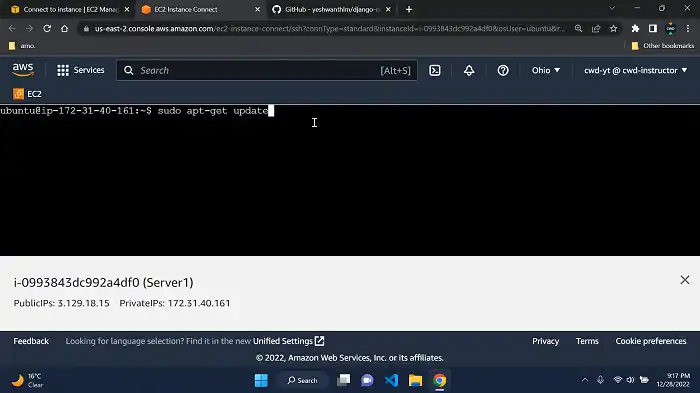The height and width of the screenshot is (393, 700).
Task: Open the Terms link
Action: [x=587, y=341]
